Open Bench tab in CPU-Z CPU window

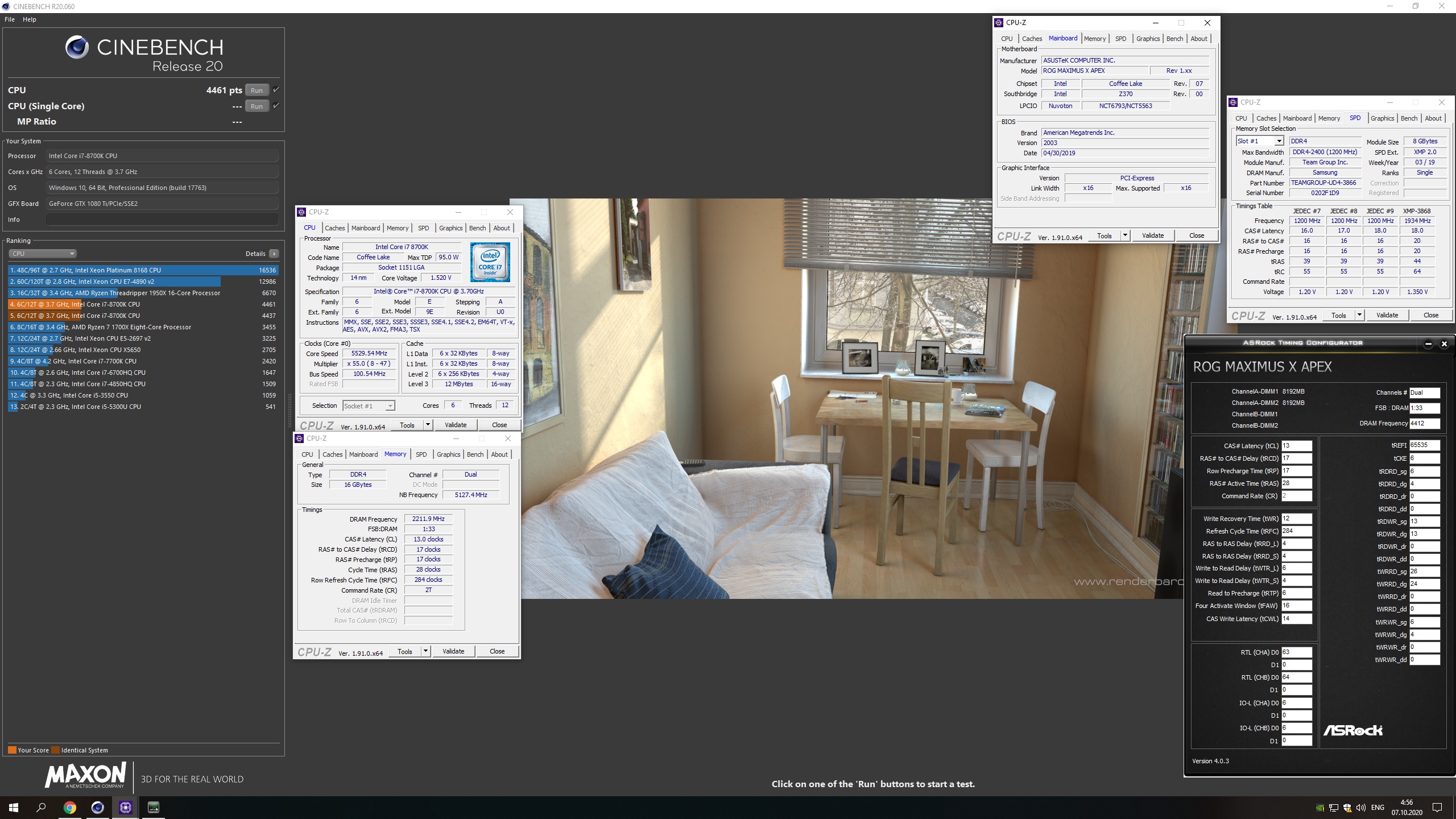coord(477,228)
